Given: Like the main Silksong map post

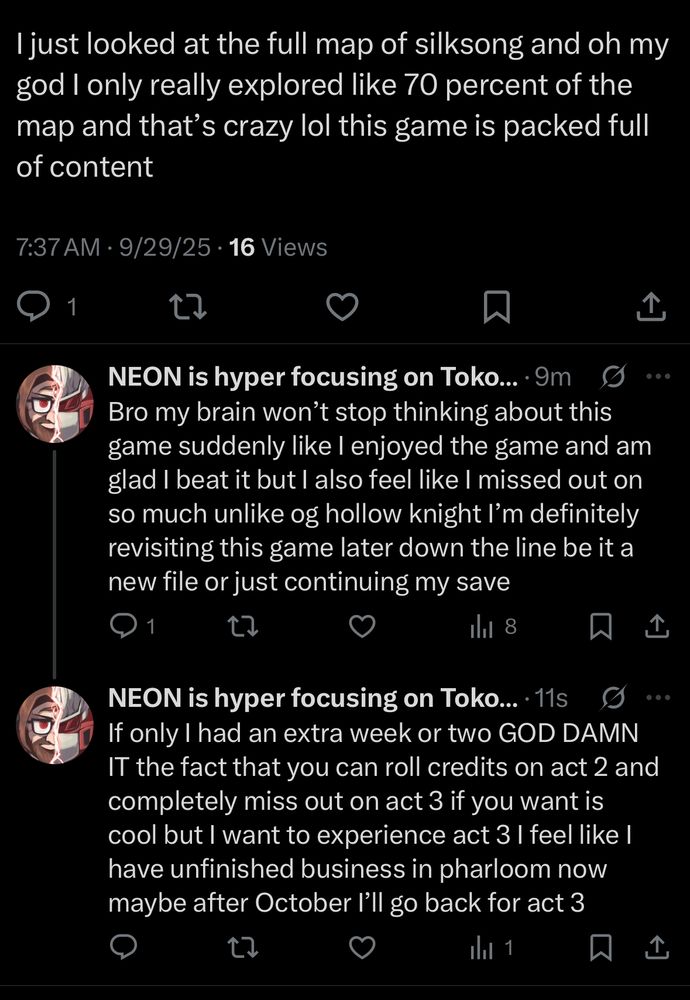Looking at the screenshot, I should (342, 308).
